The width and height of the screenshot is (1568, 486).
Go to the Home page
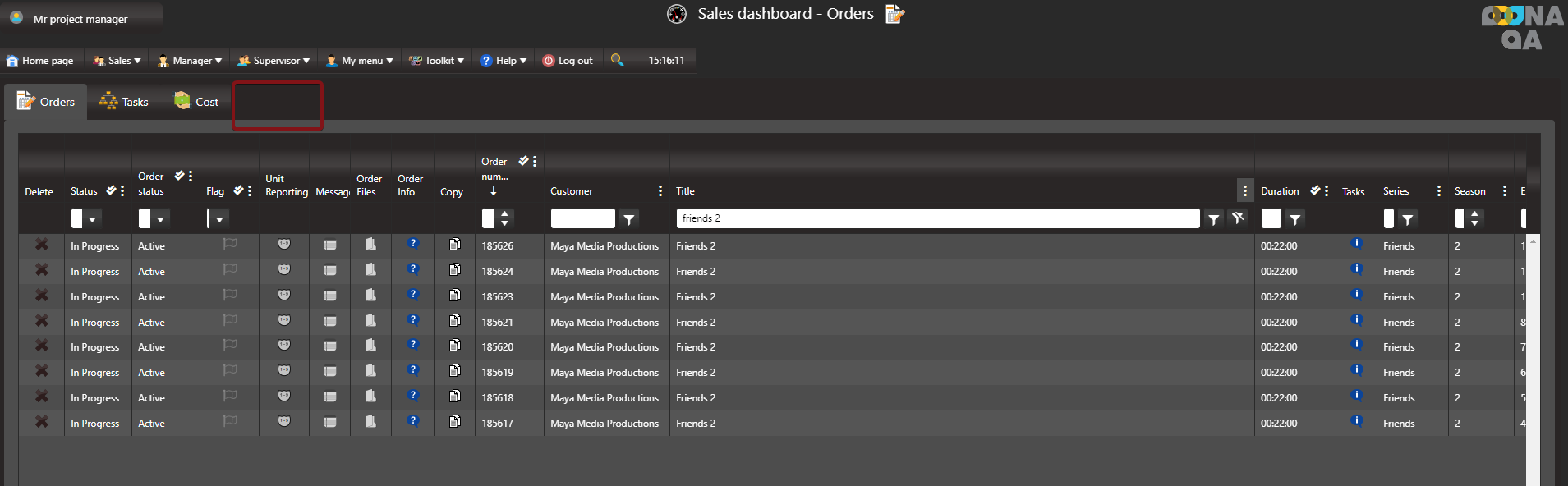click(39, 61)
